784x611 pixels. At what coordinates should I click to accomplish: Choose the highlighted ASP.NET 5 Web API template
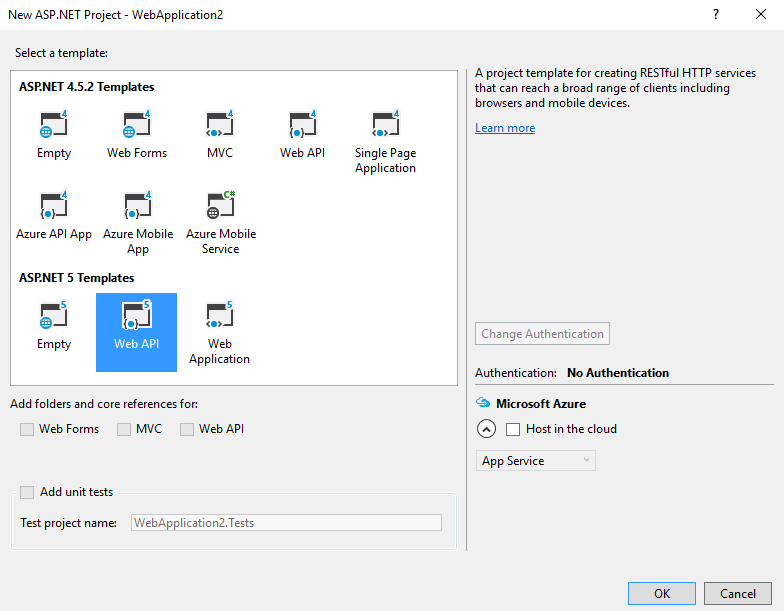click(136, 332)
